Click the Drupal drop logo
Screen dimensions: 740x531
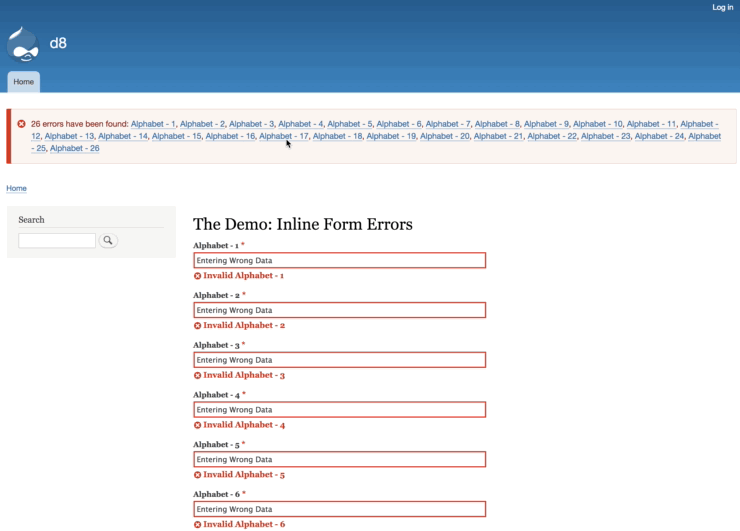click(x=23, y=45)
